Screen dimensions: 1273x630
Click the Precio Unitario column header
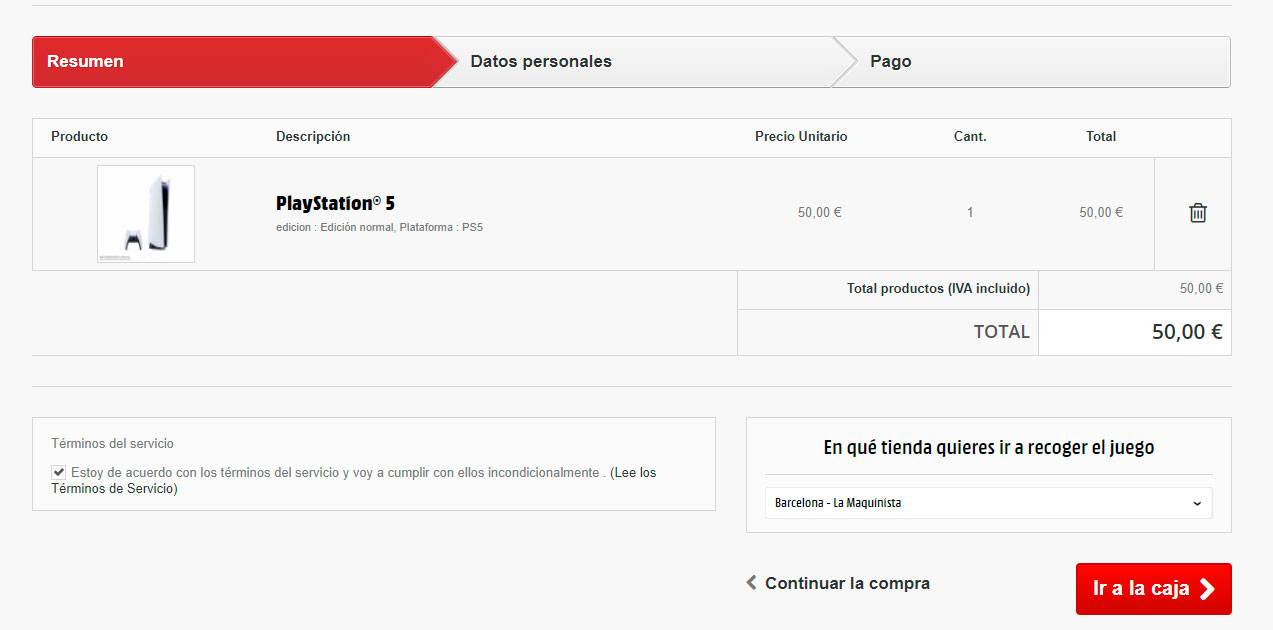coord(801,137)
